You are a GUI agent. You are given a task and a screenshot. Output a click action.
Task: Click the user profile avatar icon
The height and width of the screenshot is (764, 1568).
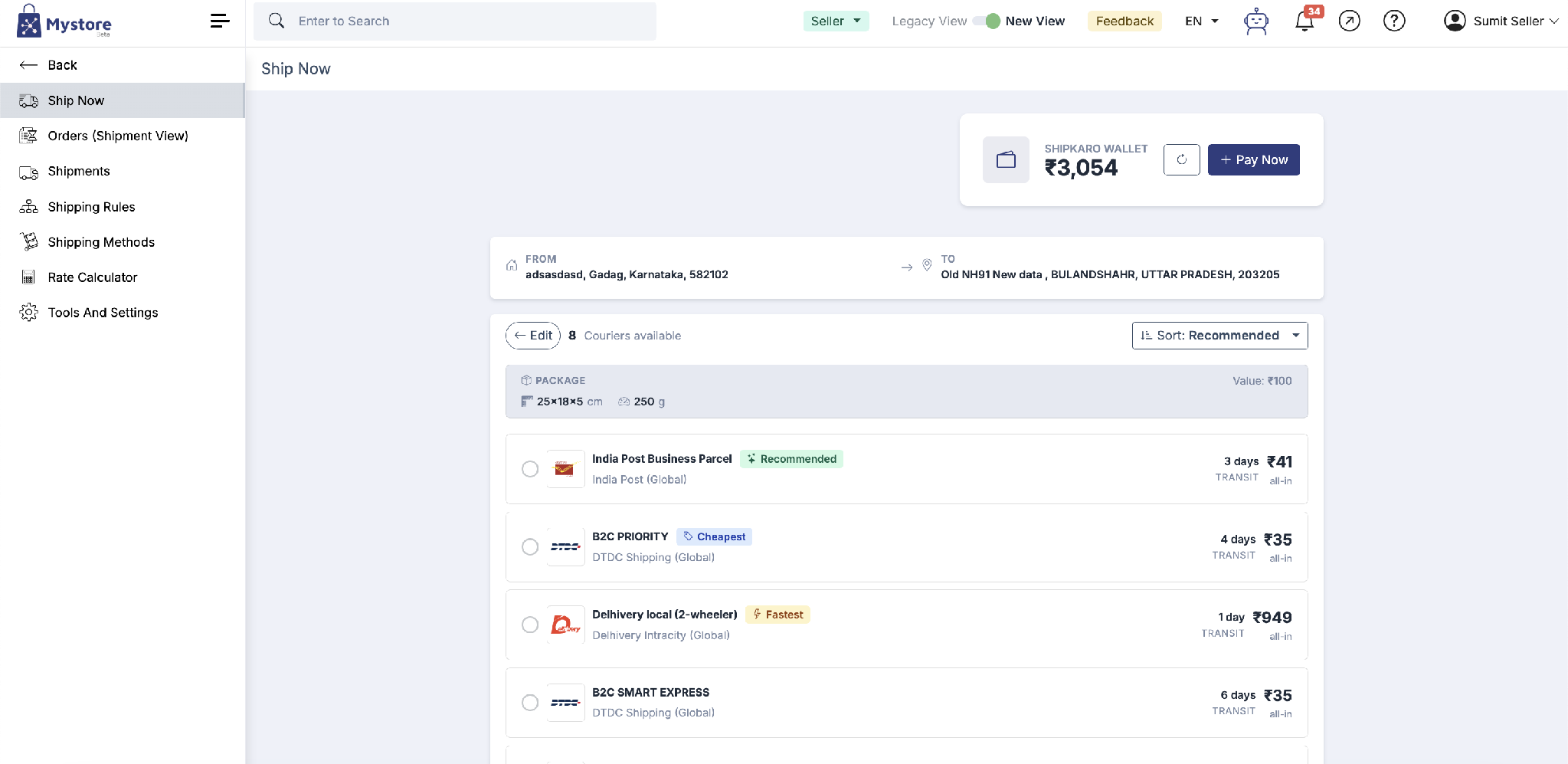pyautogui.click(x=1455, y=21)
